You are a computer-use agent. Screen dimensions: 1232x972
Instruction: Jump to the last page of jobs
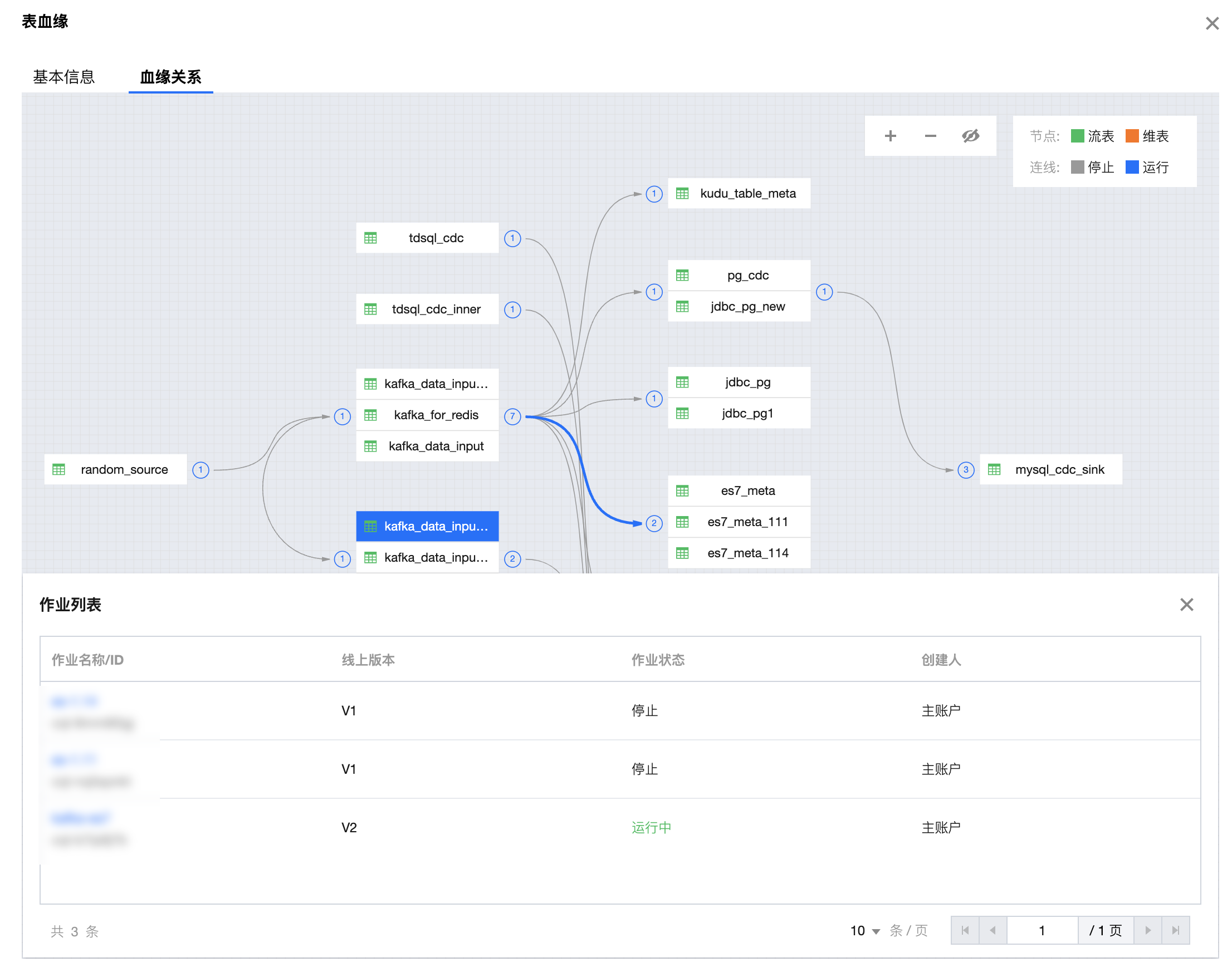tap(1175, 930)
